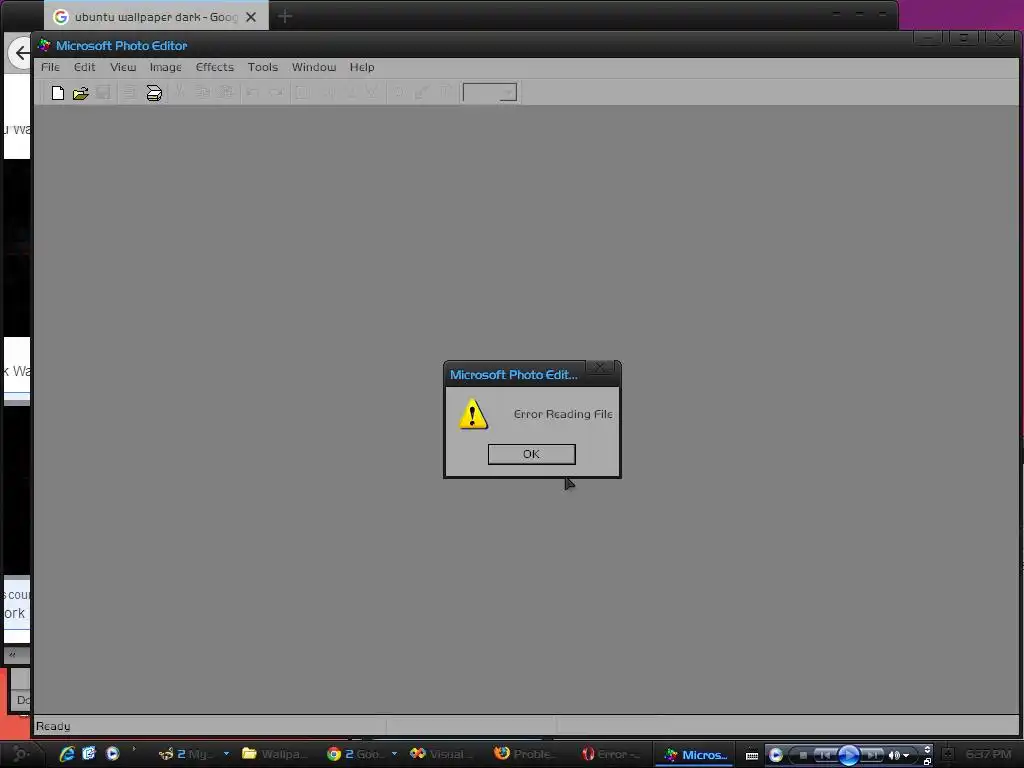Click the greyed-out Save toolbar icon

(x=104, y=93)
